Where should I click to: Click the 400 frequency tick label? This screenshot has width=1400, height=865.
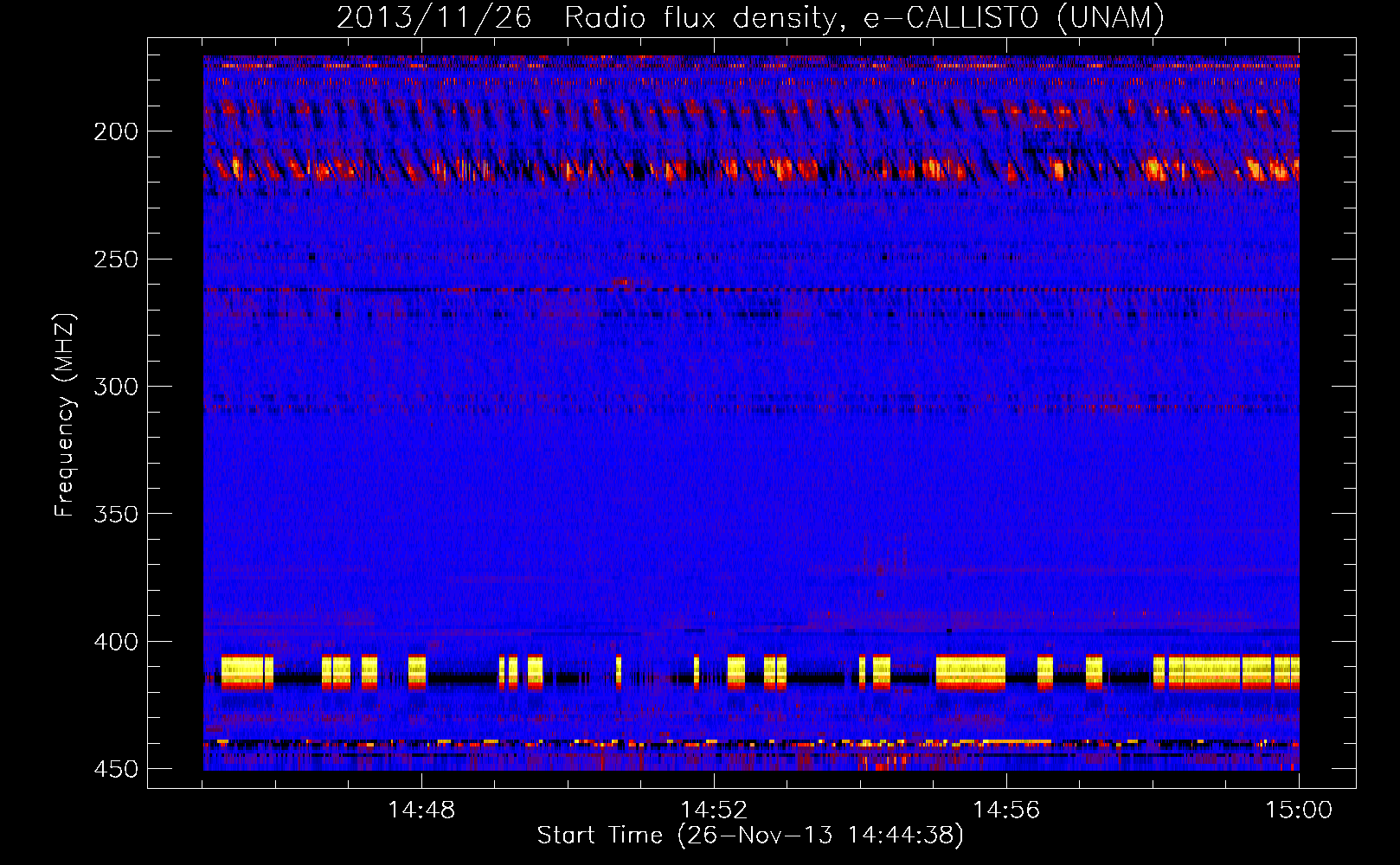tap(116, 642)
